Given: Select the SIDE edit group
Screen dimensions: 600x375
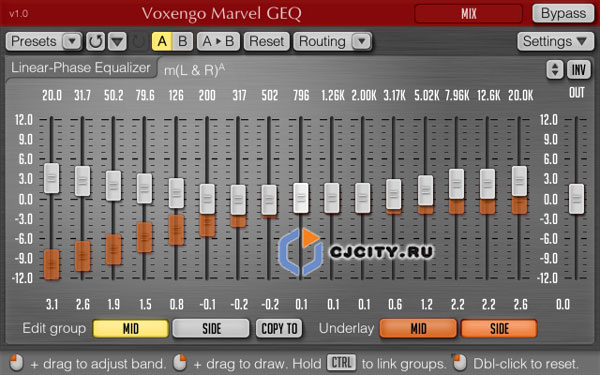Looking at the screenshot, I should (x=211, y=328).
